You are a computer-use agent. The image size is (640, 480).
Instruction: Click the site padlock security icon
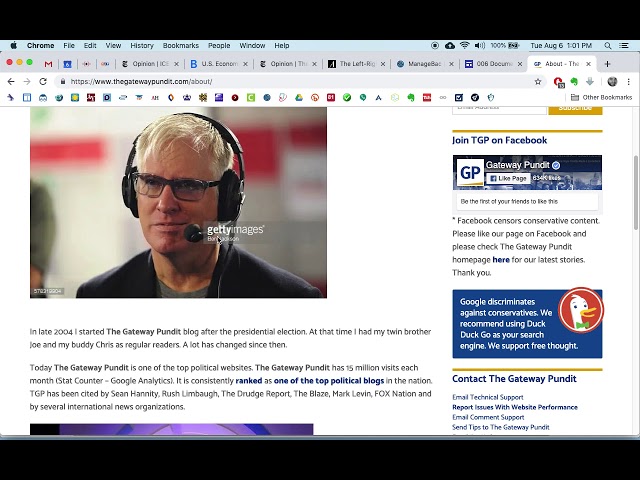coord(62,82)
